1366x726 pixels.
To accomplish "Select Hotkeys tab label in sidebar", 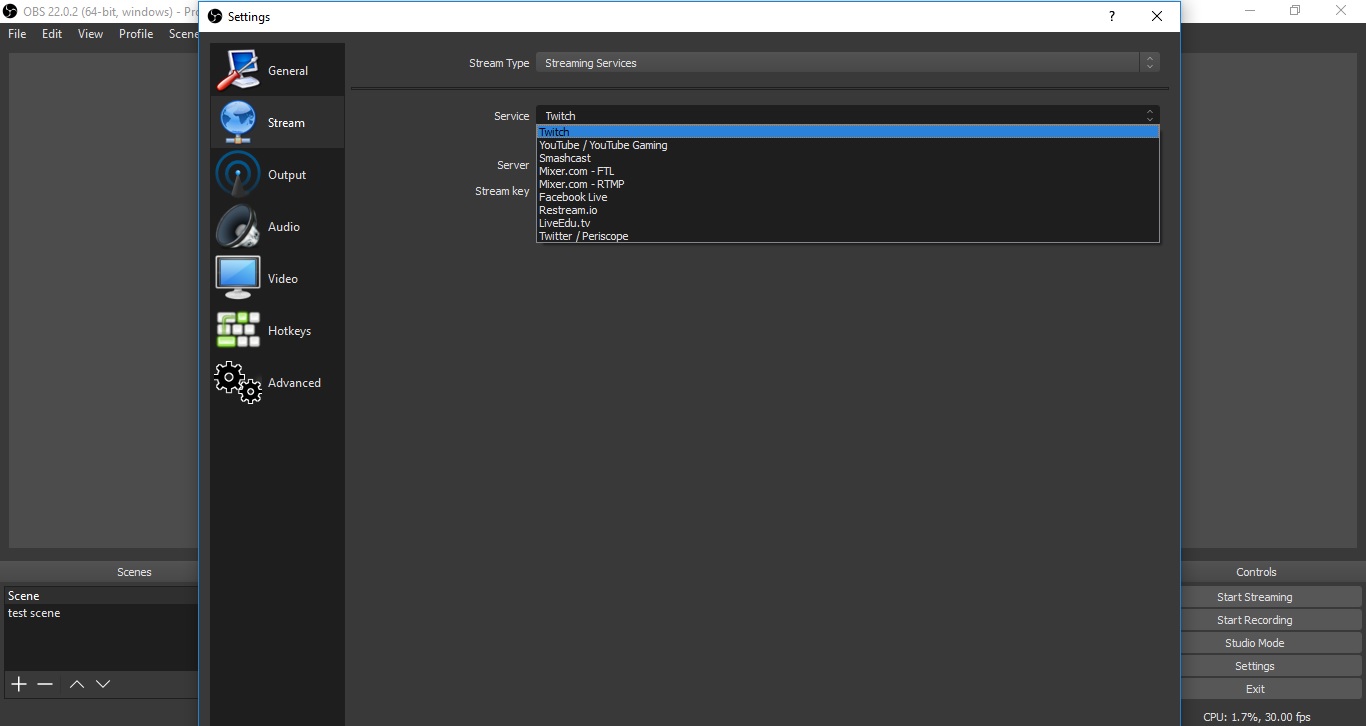I will click(289, 331).
